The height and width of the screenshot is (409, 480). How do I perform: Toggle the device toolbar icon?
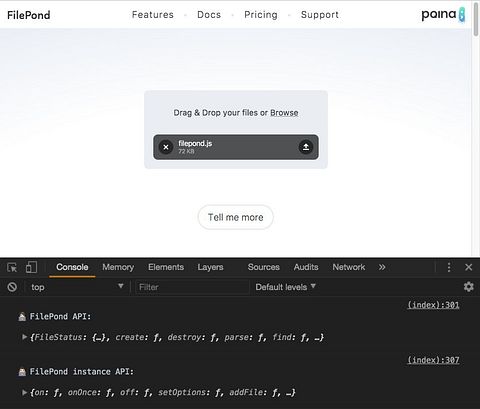(x=31, y=267)
